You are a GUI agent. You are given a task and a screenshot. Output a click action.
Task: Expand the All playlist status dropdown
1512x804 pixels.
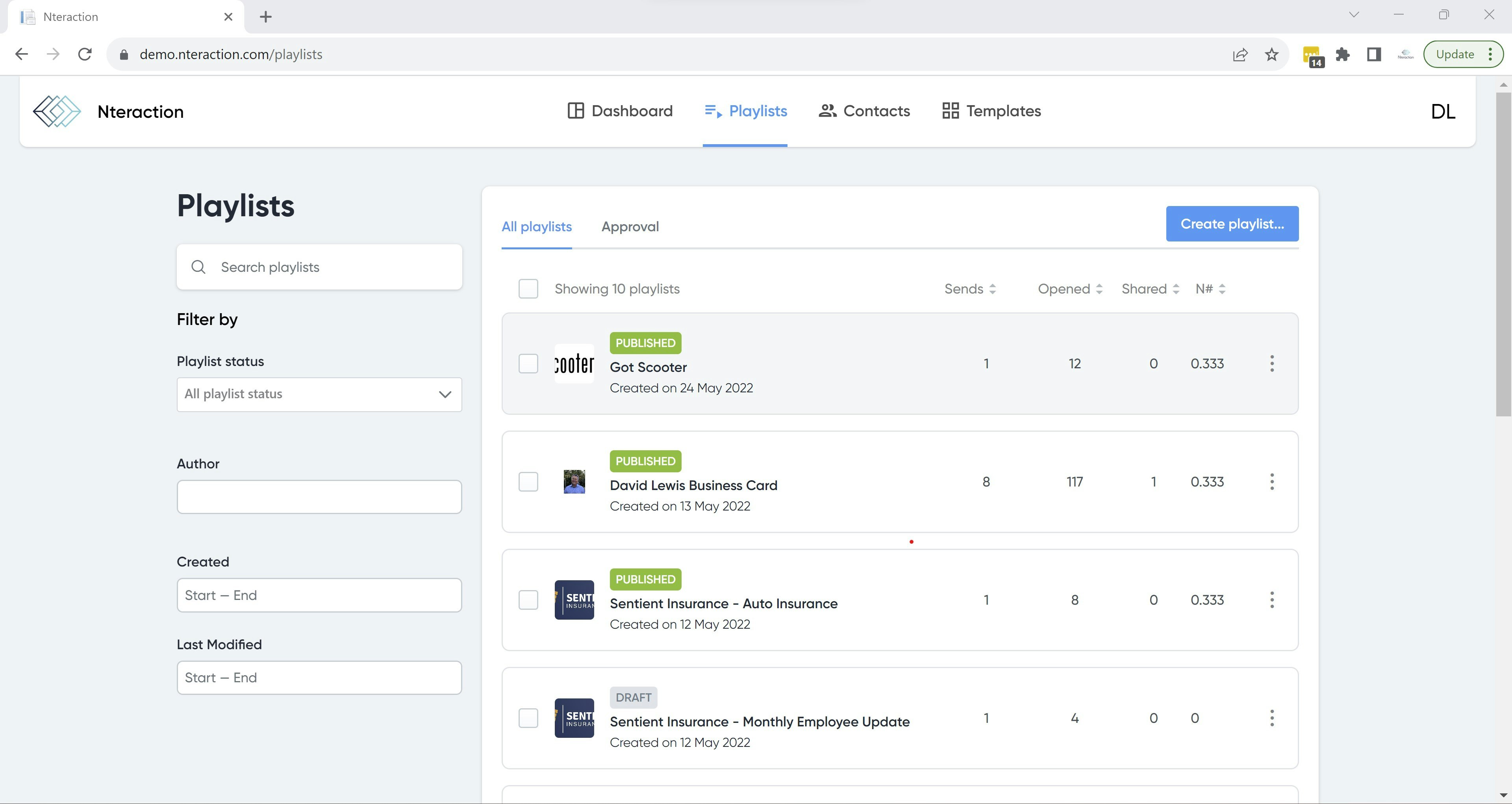click(x=319, y=394)
